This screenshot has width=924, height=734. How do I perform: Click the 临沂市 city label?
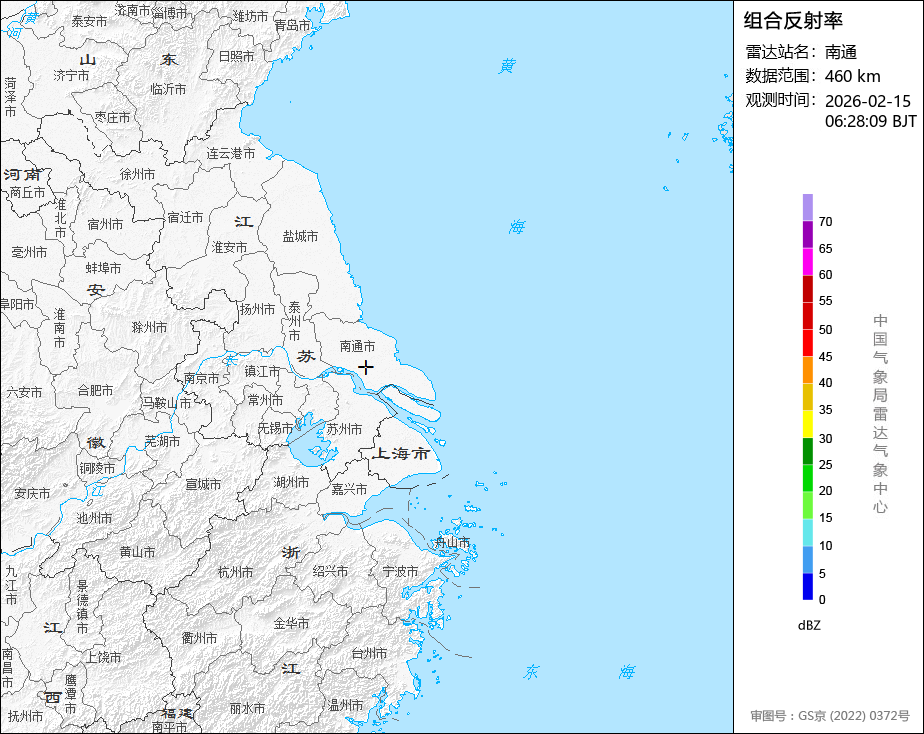168,89
